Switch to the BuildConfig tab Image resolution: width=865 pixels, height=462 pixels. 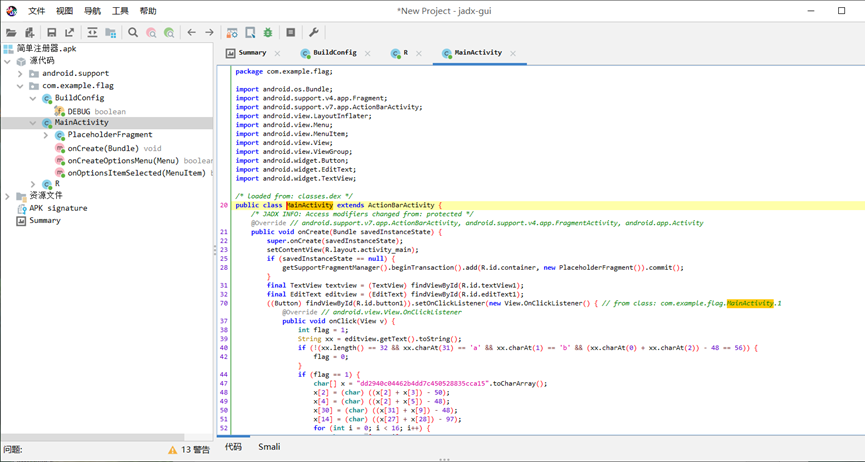point(334,53)
